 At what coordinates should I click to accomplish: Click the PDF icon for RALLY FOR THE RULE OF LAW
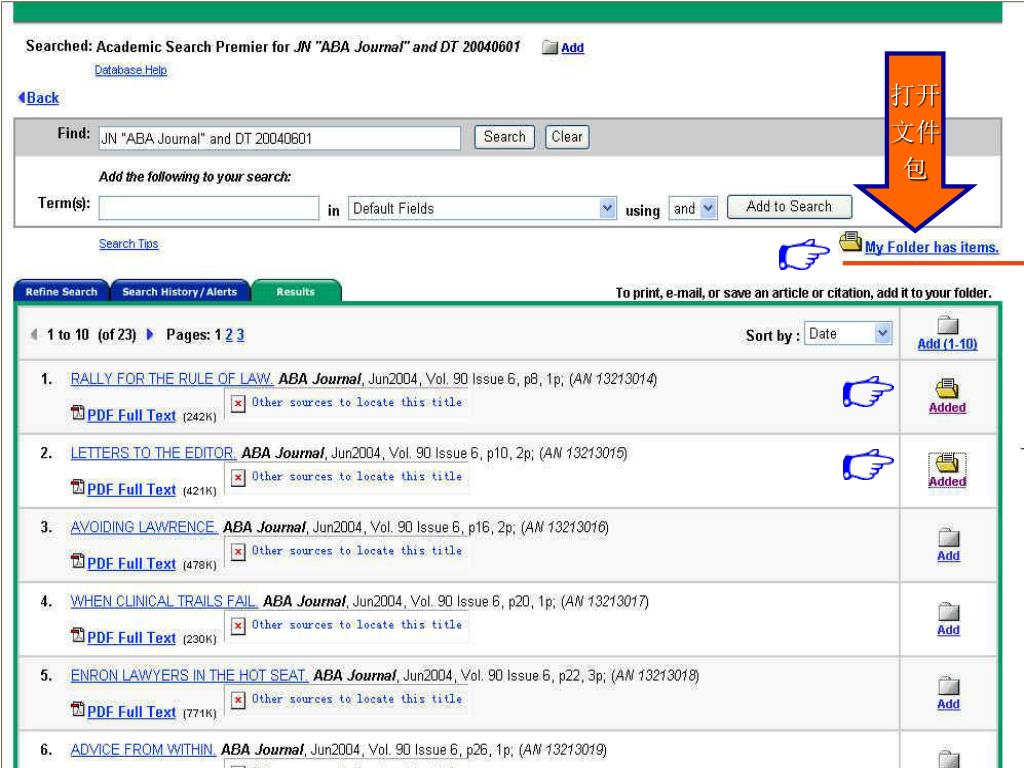click(x=78, y=413)
